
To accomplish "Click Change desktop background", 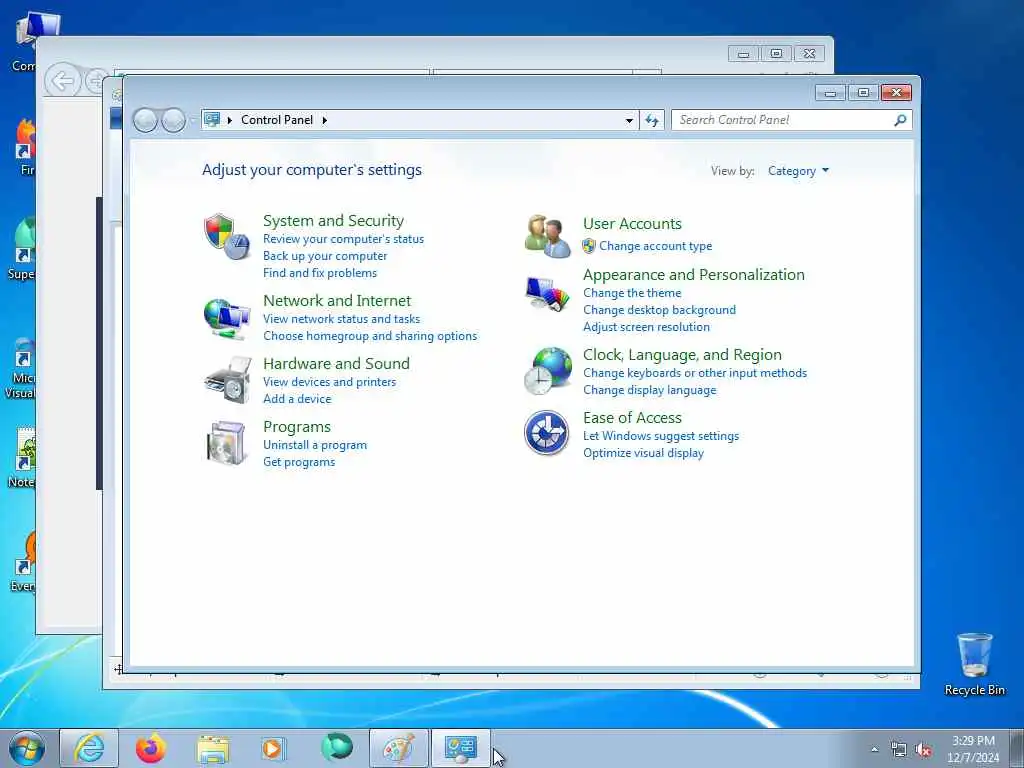I will 659,310.
